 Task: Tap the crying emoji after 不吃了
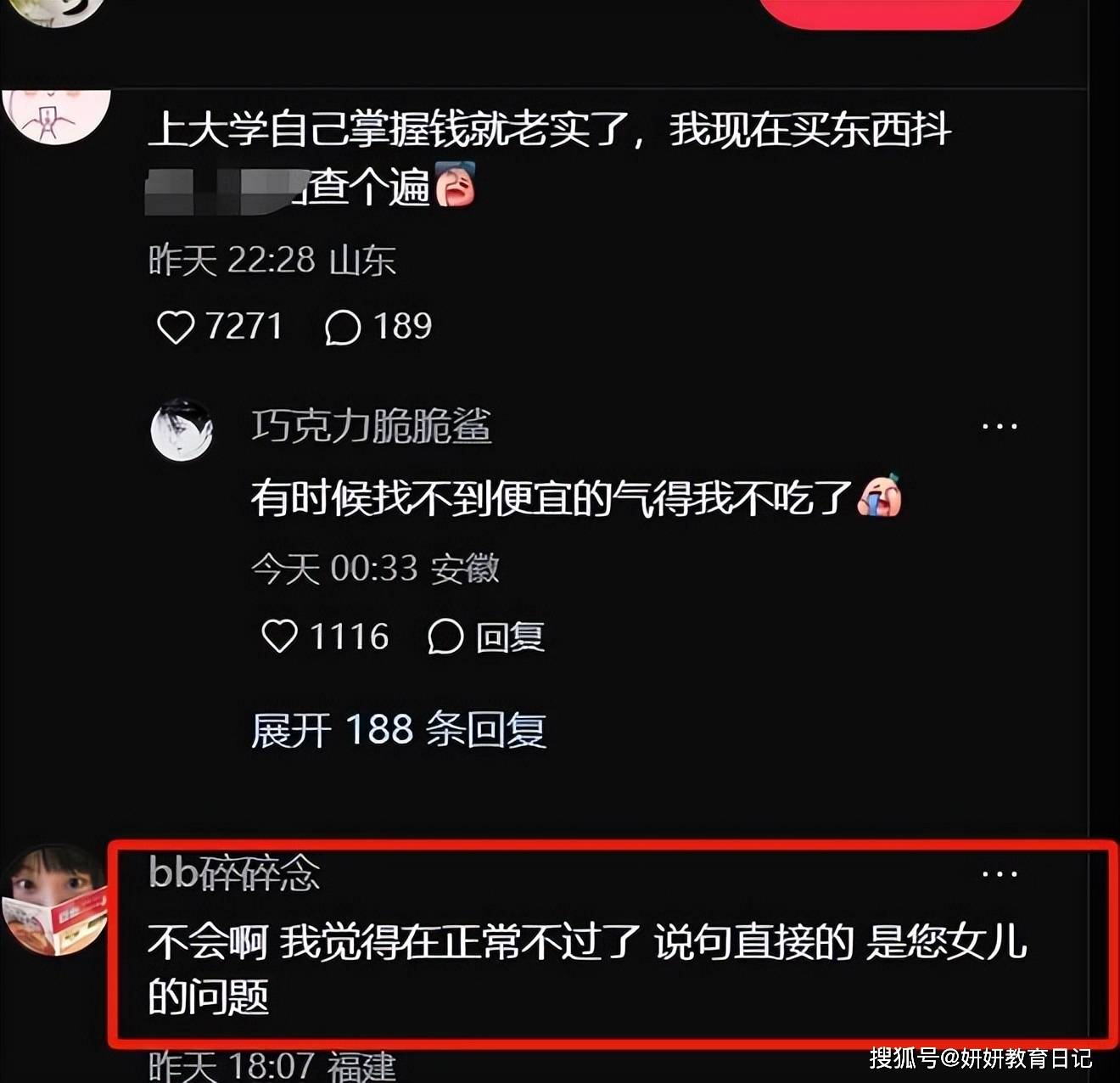pos(880,496)
